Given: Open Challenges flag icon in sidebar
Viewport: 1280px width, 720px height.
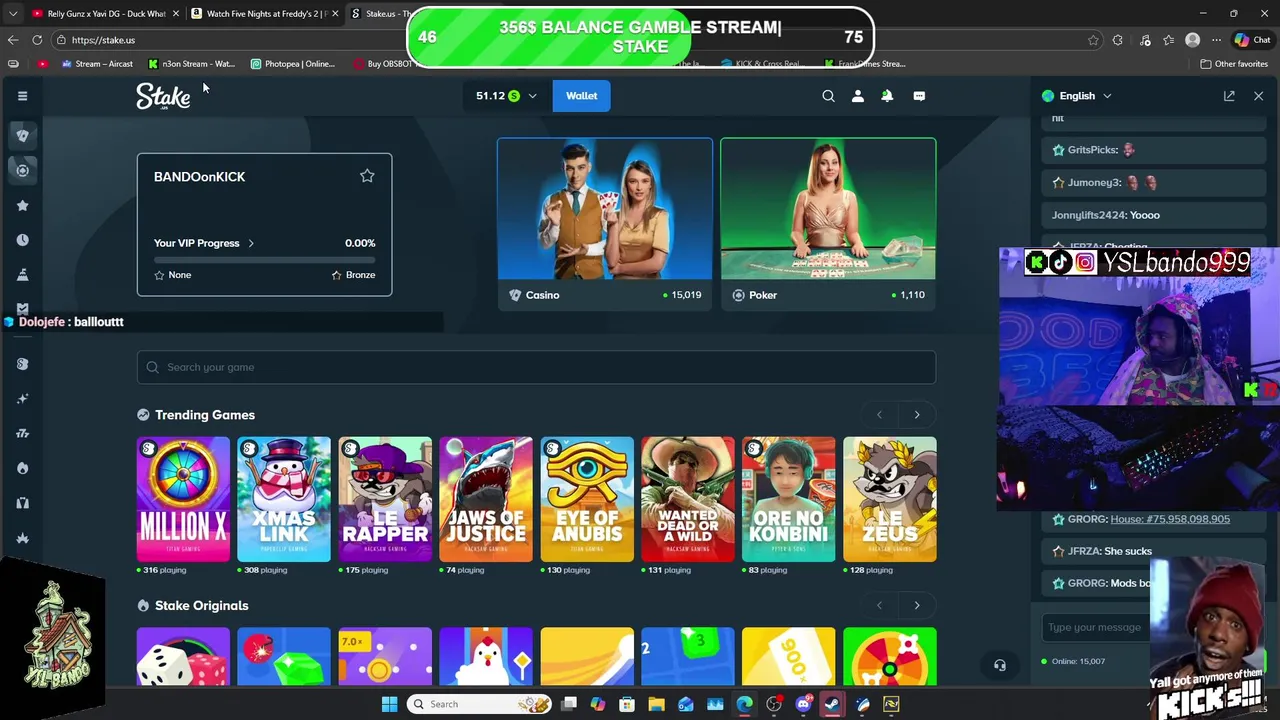Looking at the screenshot, I should tap(22, 275).
